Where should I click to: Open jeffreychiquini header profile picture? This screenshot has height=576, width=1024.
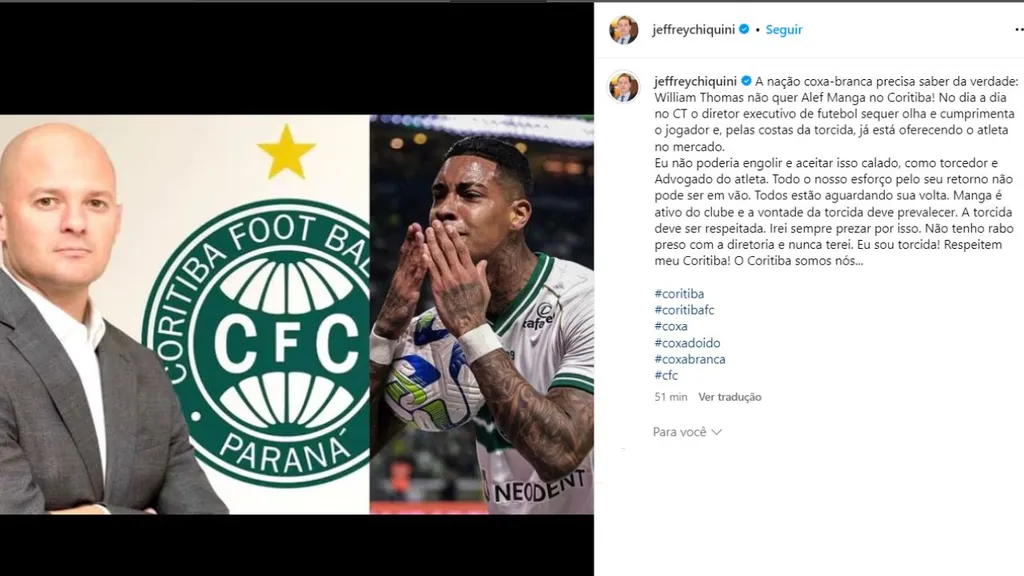click(624, 30)
